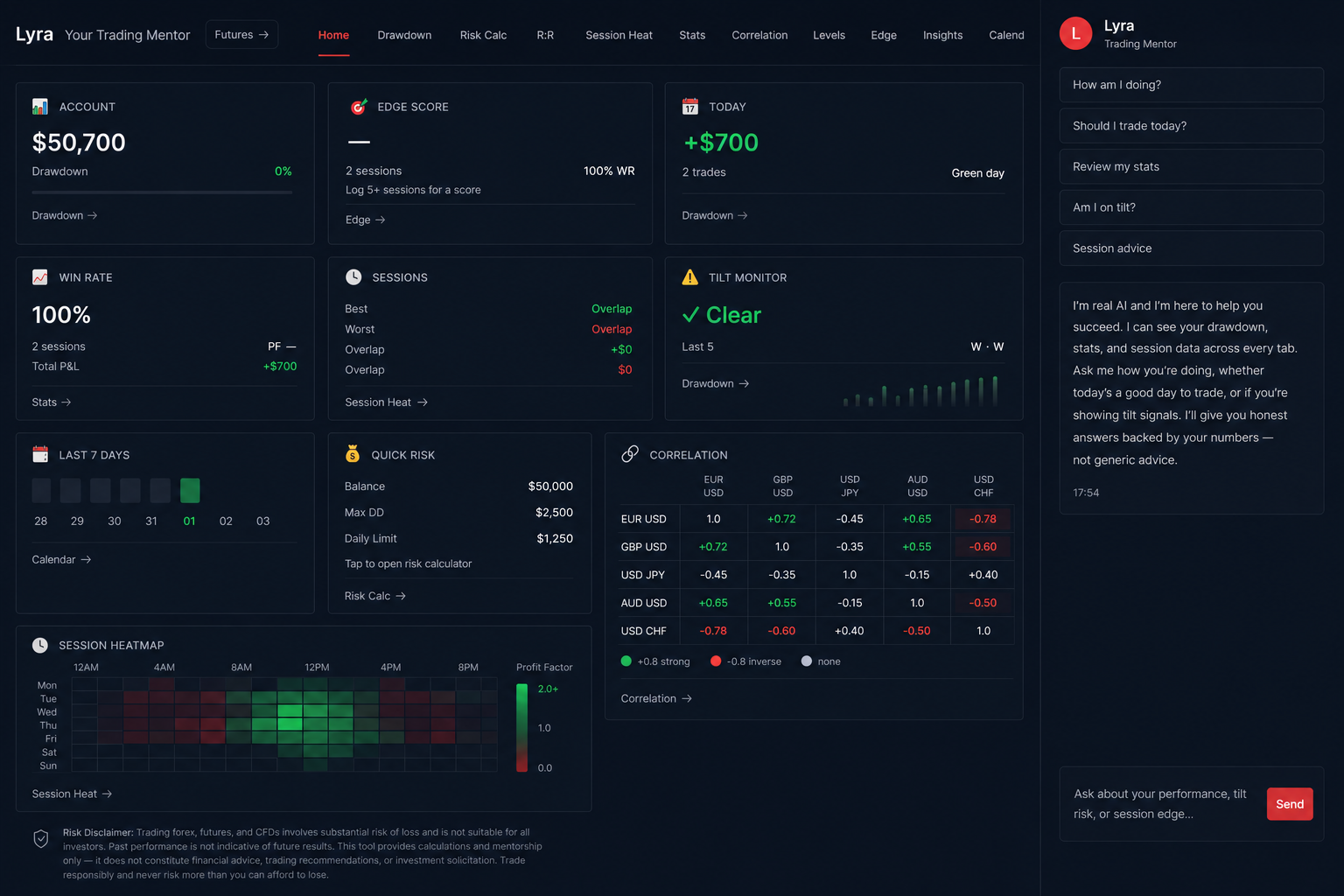
Task: Open the Session Heat tab
Action: [x=619, y=35]
